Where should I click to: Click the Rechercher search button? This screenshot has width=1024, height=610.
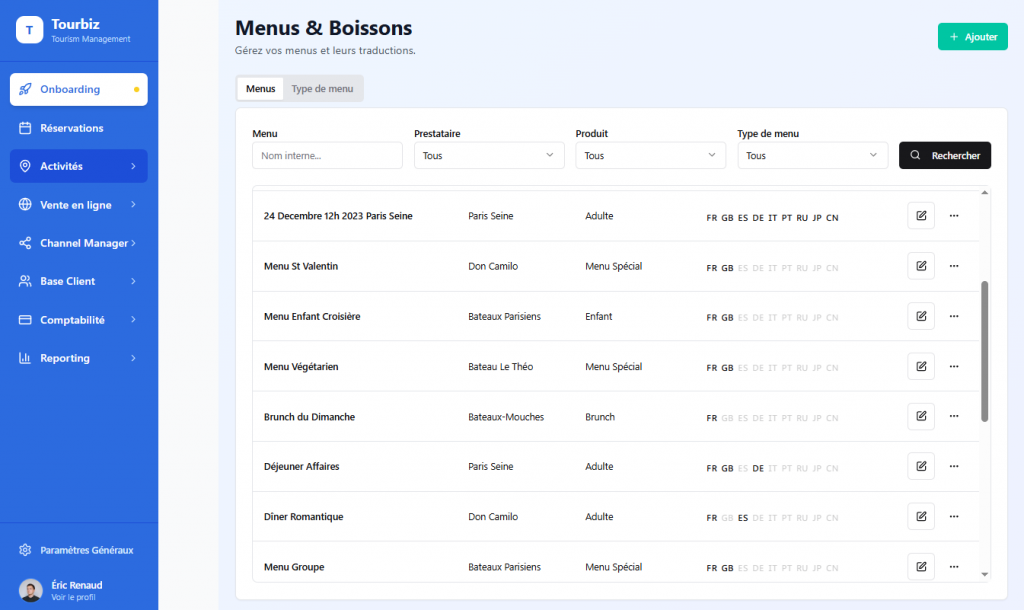click(x=945, y=156)
